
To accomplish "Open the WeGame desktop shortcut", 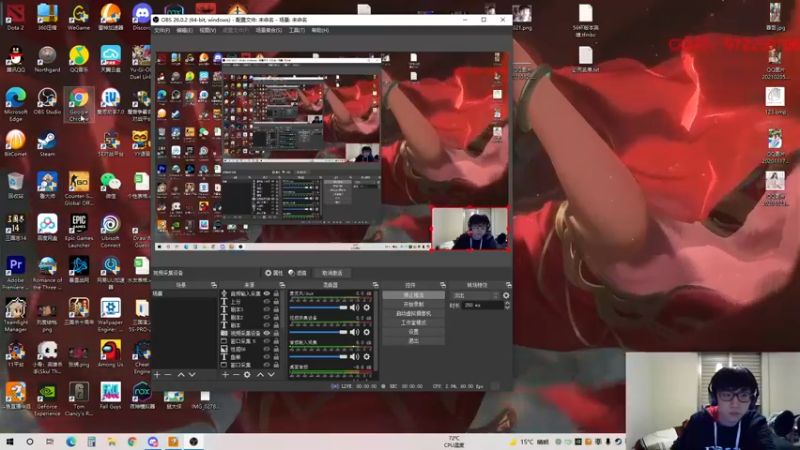I will pos(79,17).
